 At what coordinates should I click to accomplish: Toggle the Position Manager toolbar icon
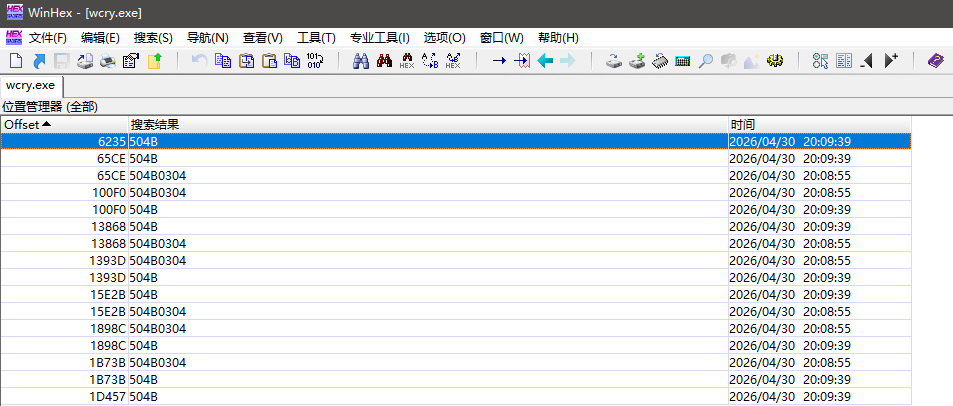pos(821,61)
